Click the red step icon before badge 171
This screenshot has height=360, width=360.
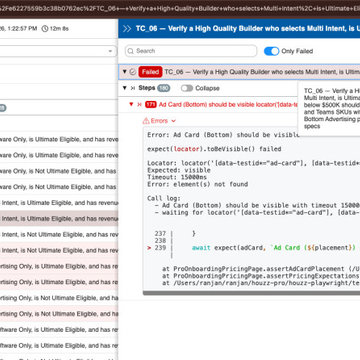[x=140, y=104]
